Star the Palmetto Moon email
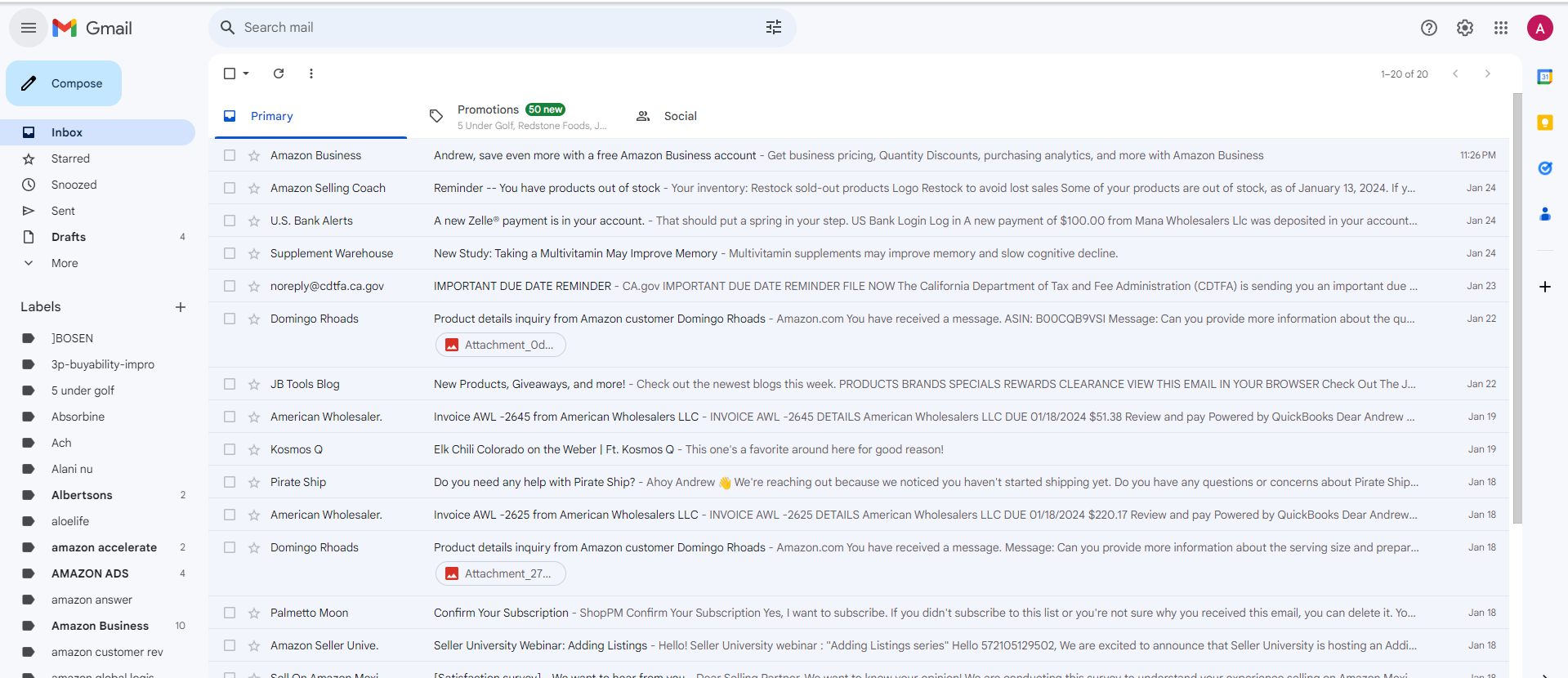 click(x=254, y=613)
